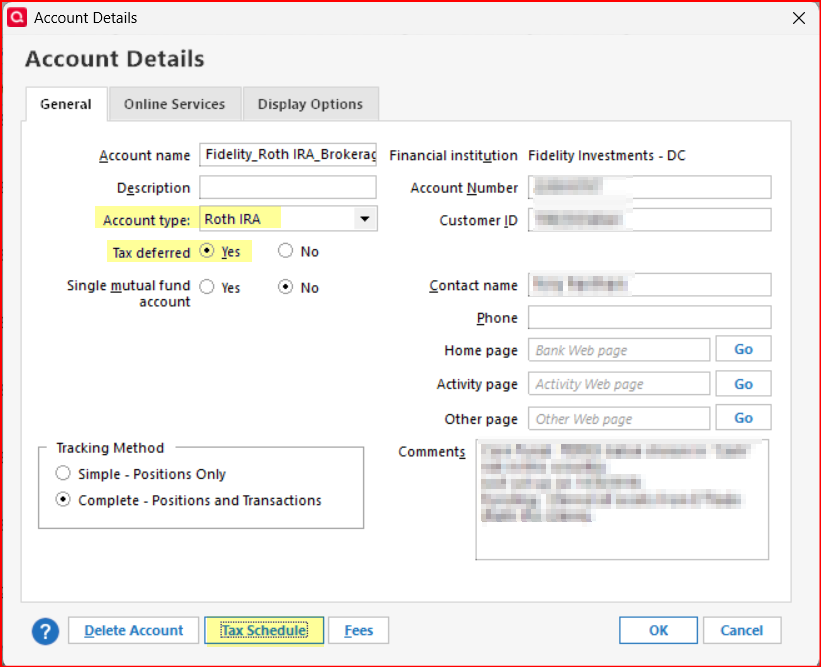Click the Other Web page field
Image resolution: width=821 pixels, height=667 pixels.
[x=619, y=418]
